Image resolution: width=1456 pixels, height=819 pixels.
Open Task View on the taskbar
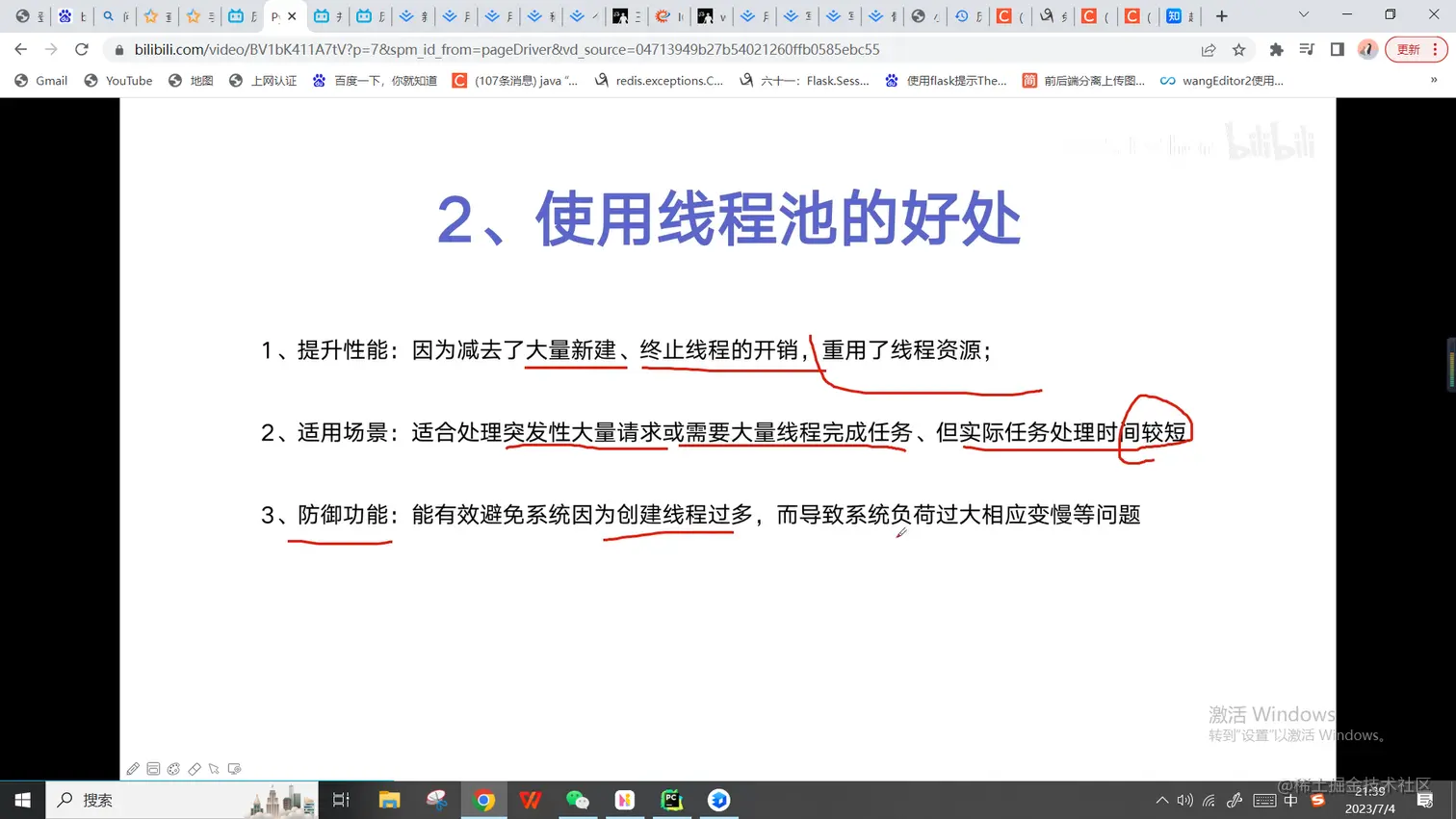pos(341,800)
